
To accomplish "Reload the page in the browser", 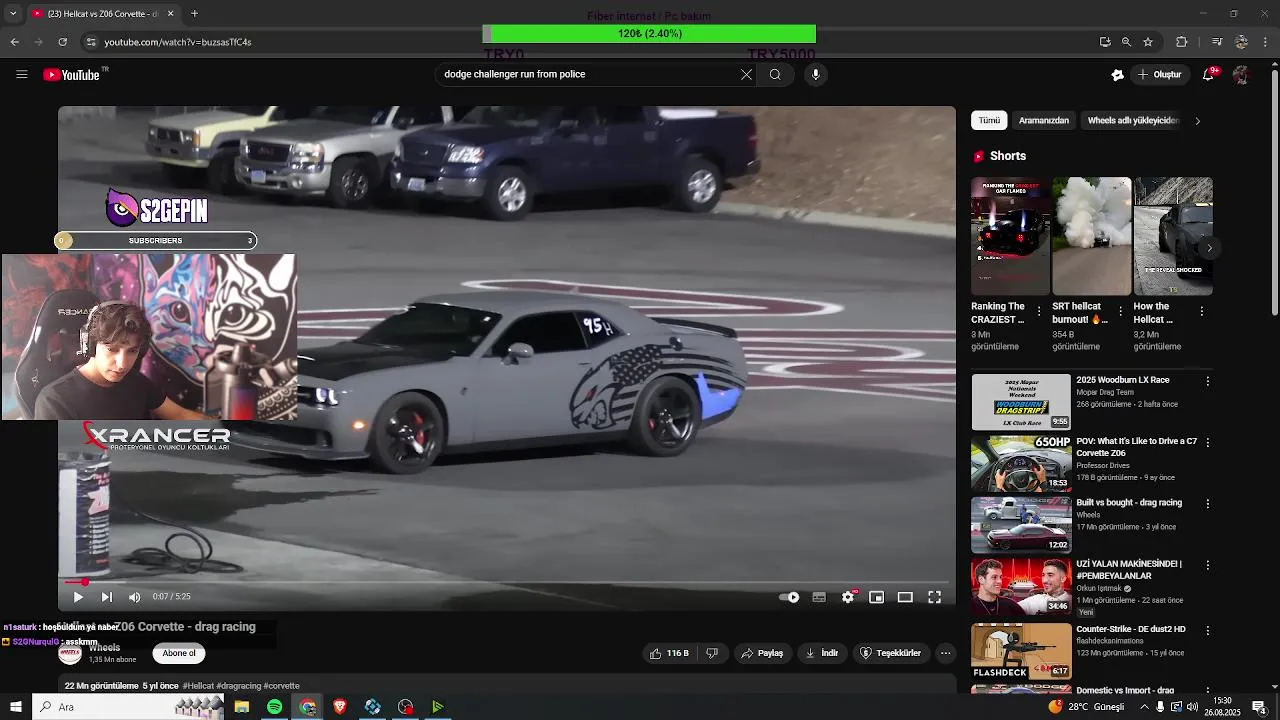I will [62, 42].
